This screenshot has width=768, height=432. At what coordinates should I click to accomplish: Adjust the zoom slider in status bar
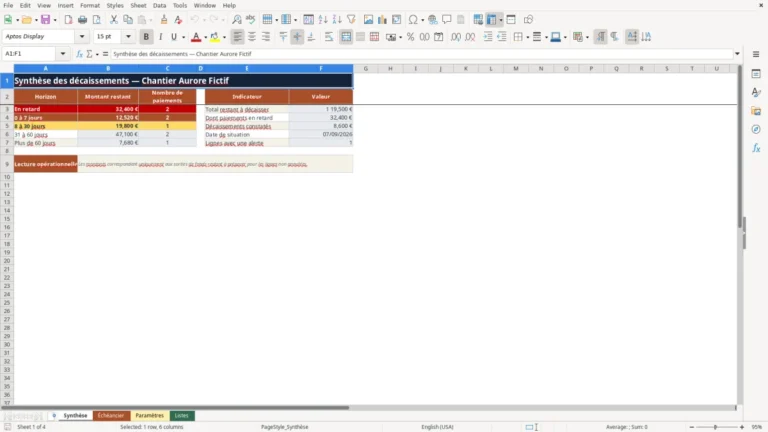tap(716, 427)
